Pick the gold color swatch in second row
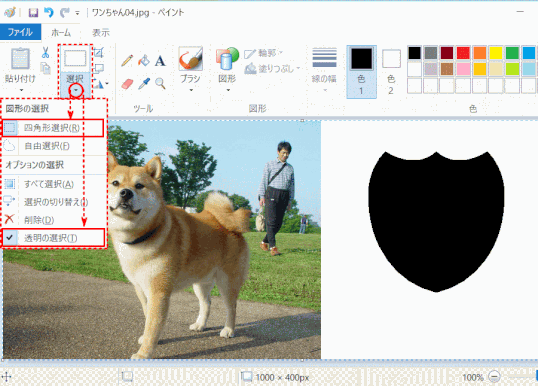 click(480, 69)
